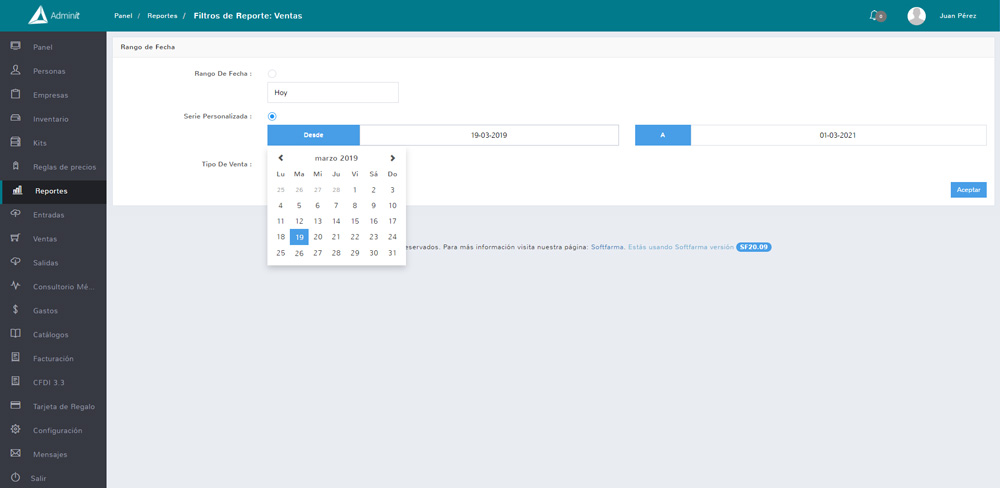Click the Juan Pérez user avatar
The height and width of the screenshot is (488, 1000).
click(x=916, y=16)
